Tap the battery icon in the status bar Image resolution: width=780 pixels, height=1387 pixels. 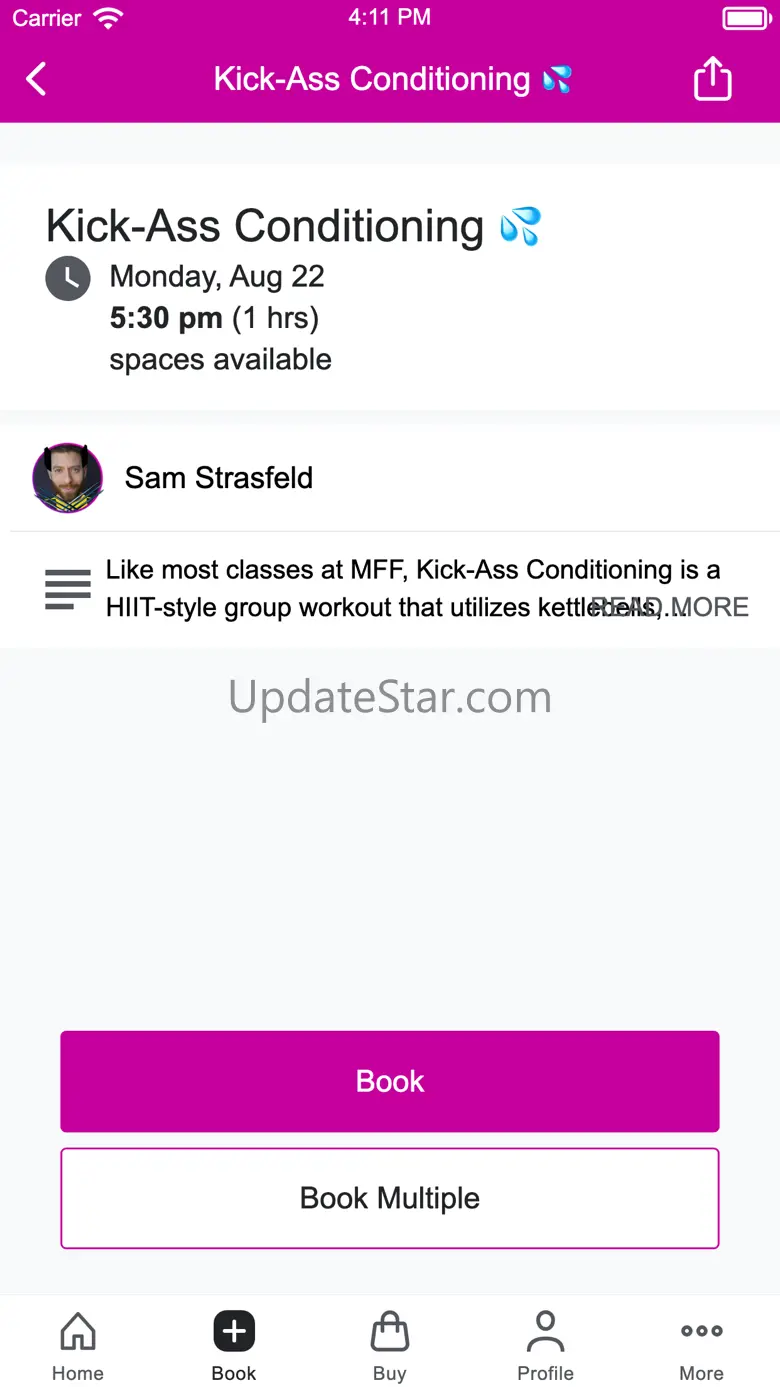(x=745, y=18)
